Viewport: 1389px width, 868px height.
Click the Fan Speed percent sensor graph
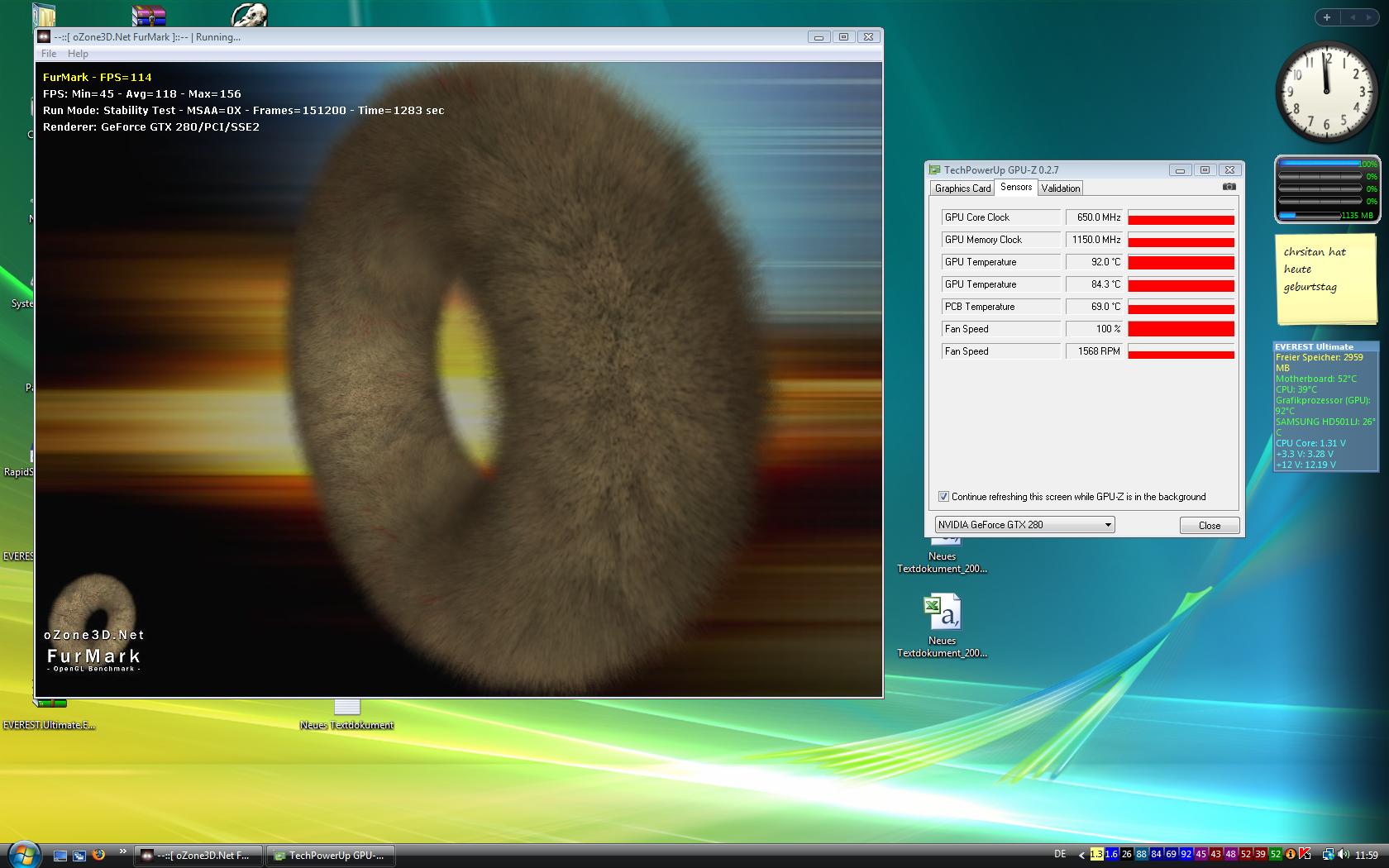(x=1181, y=329)
